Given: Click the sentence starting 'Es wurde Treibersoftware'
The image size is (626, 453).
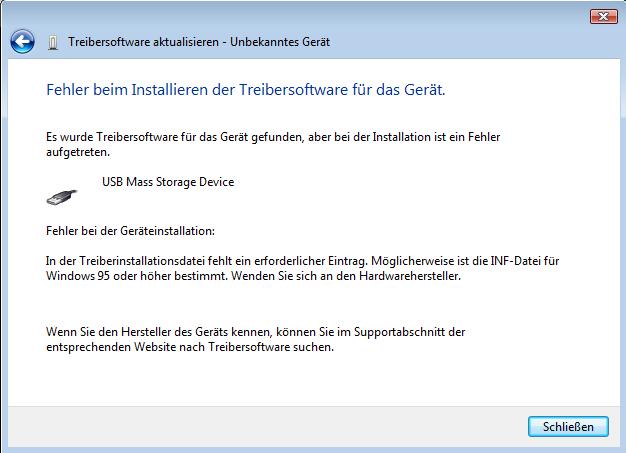Looking at the screenshot, I should click(273, 144).
